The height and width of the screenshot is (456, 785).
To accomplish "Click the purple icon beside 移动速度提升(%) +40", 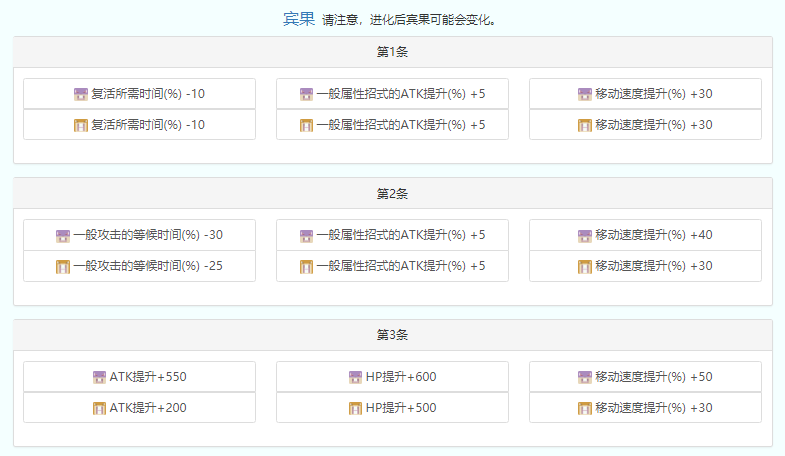I will (x=584, y=236).
